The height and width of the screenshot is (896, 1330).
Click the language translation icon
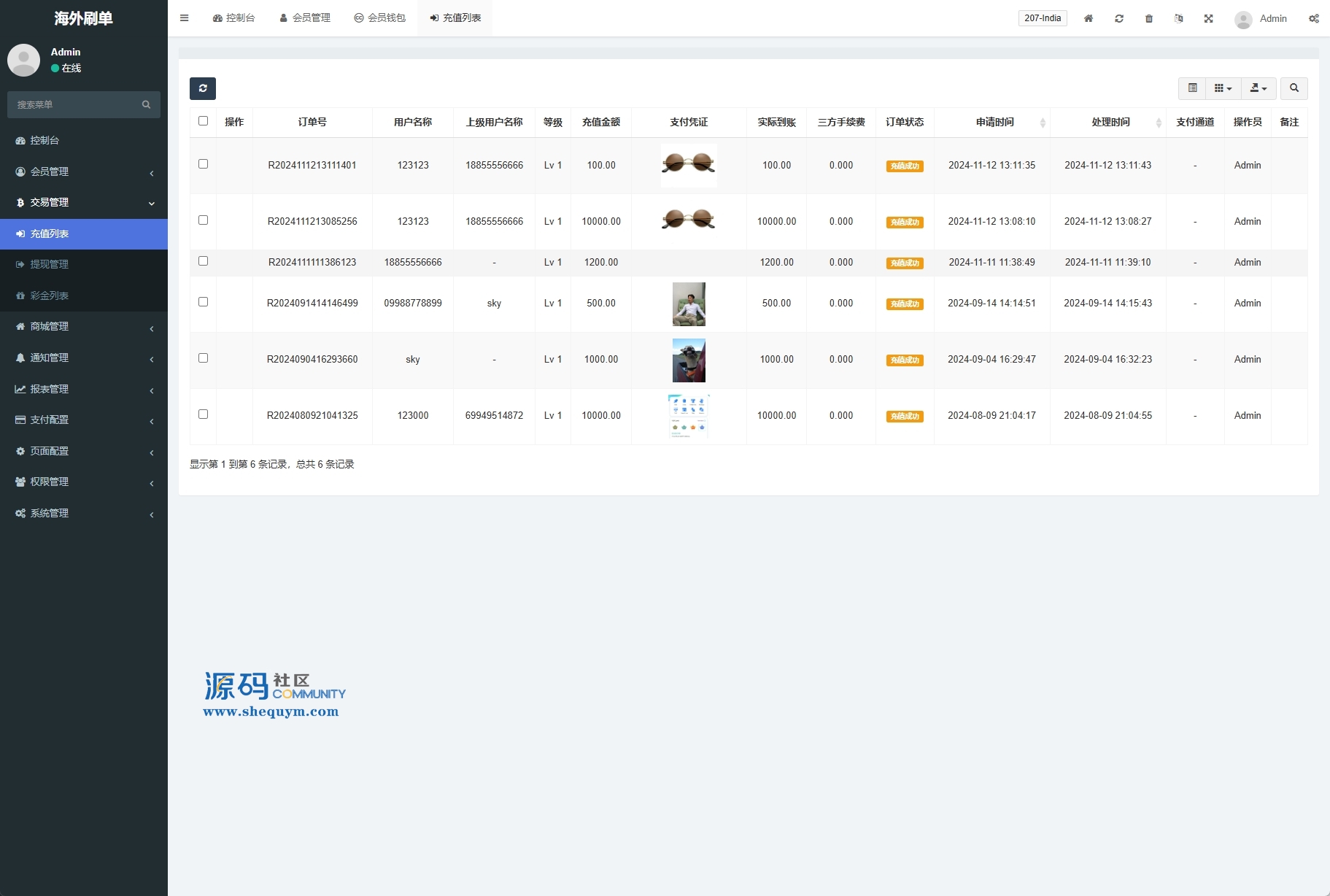click(x=1178, y=18)
